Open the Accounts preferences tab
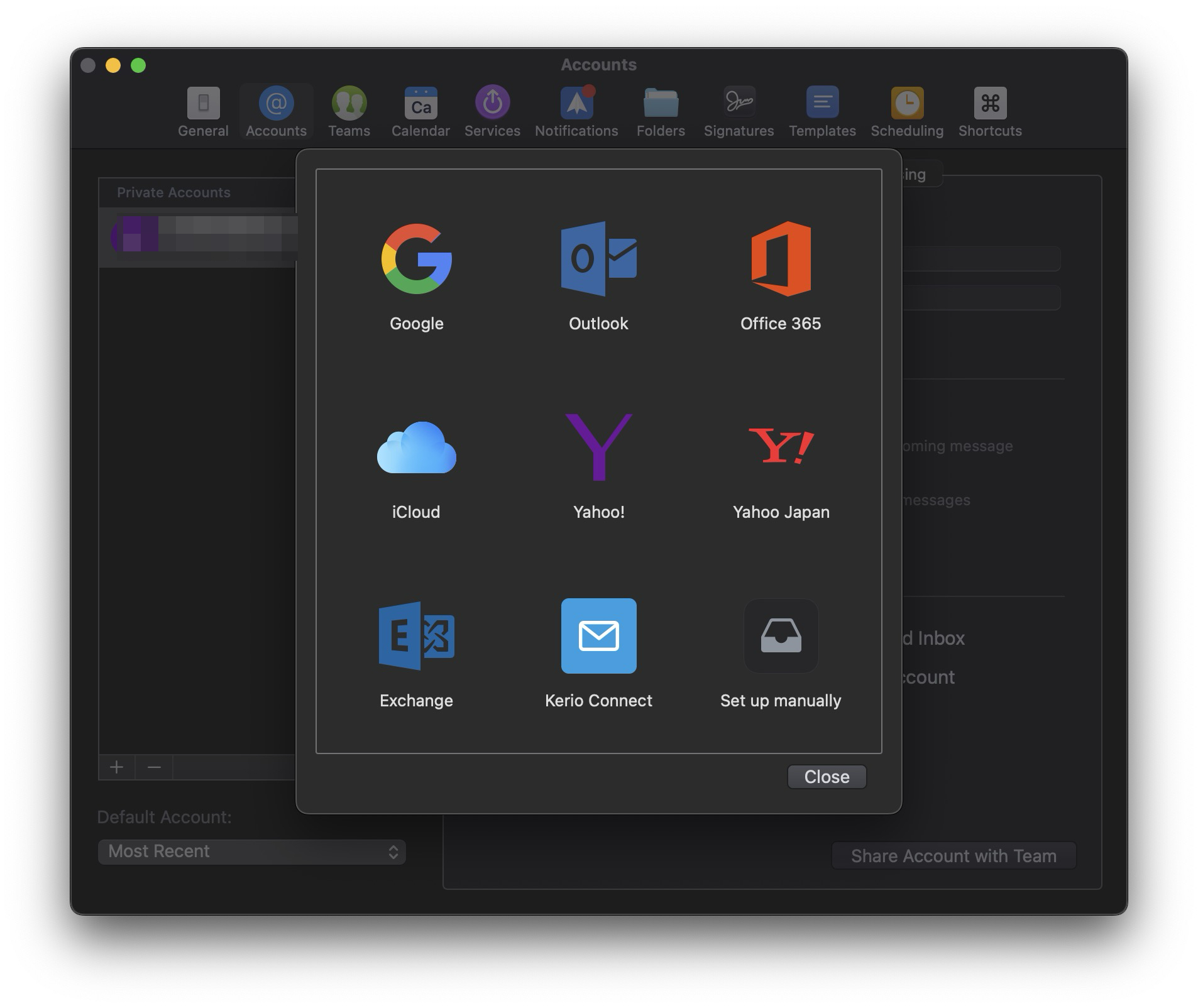This screenshot has width=1198, height=1008. click(x=276, y=112)
